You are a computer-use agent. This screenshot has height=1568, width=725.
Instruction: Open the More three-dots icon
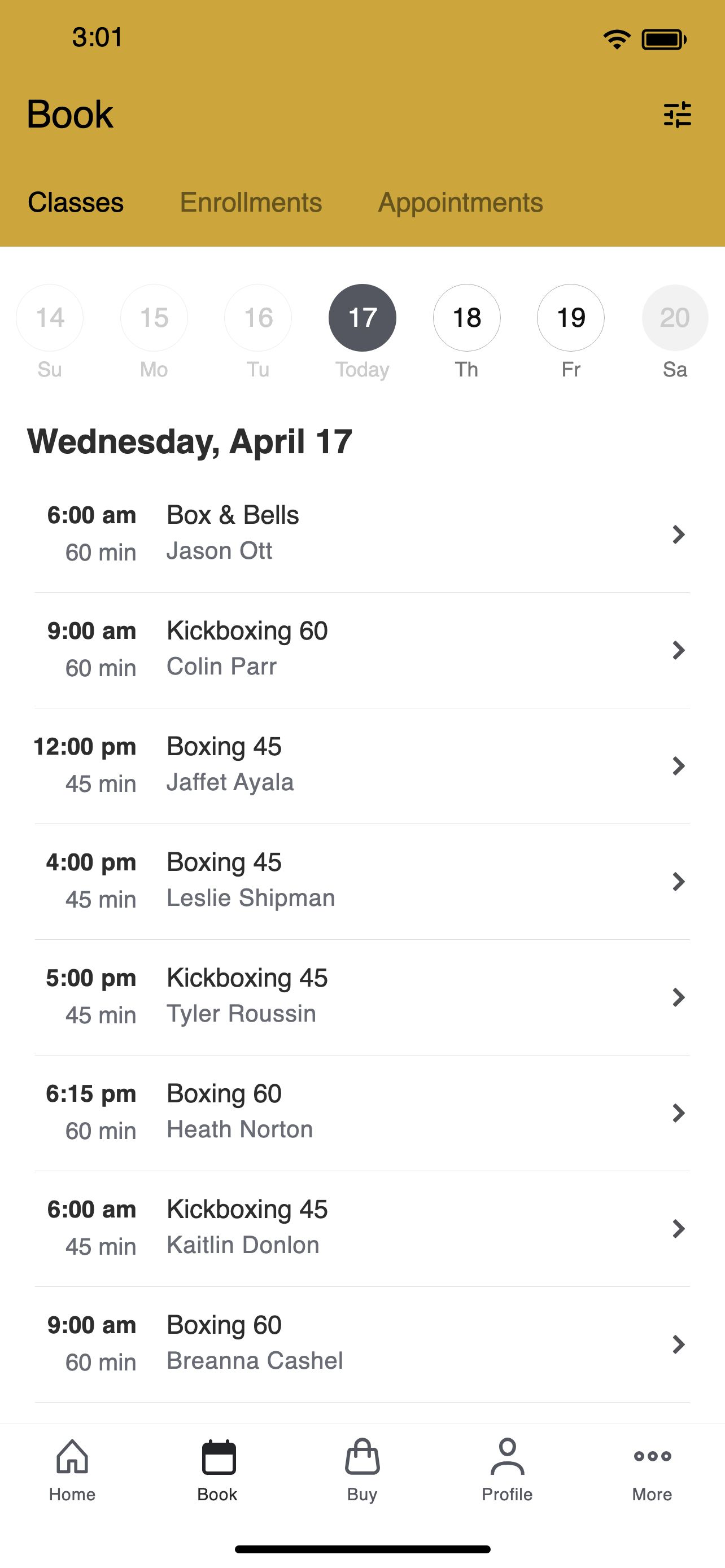652,1456
